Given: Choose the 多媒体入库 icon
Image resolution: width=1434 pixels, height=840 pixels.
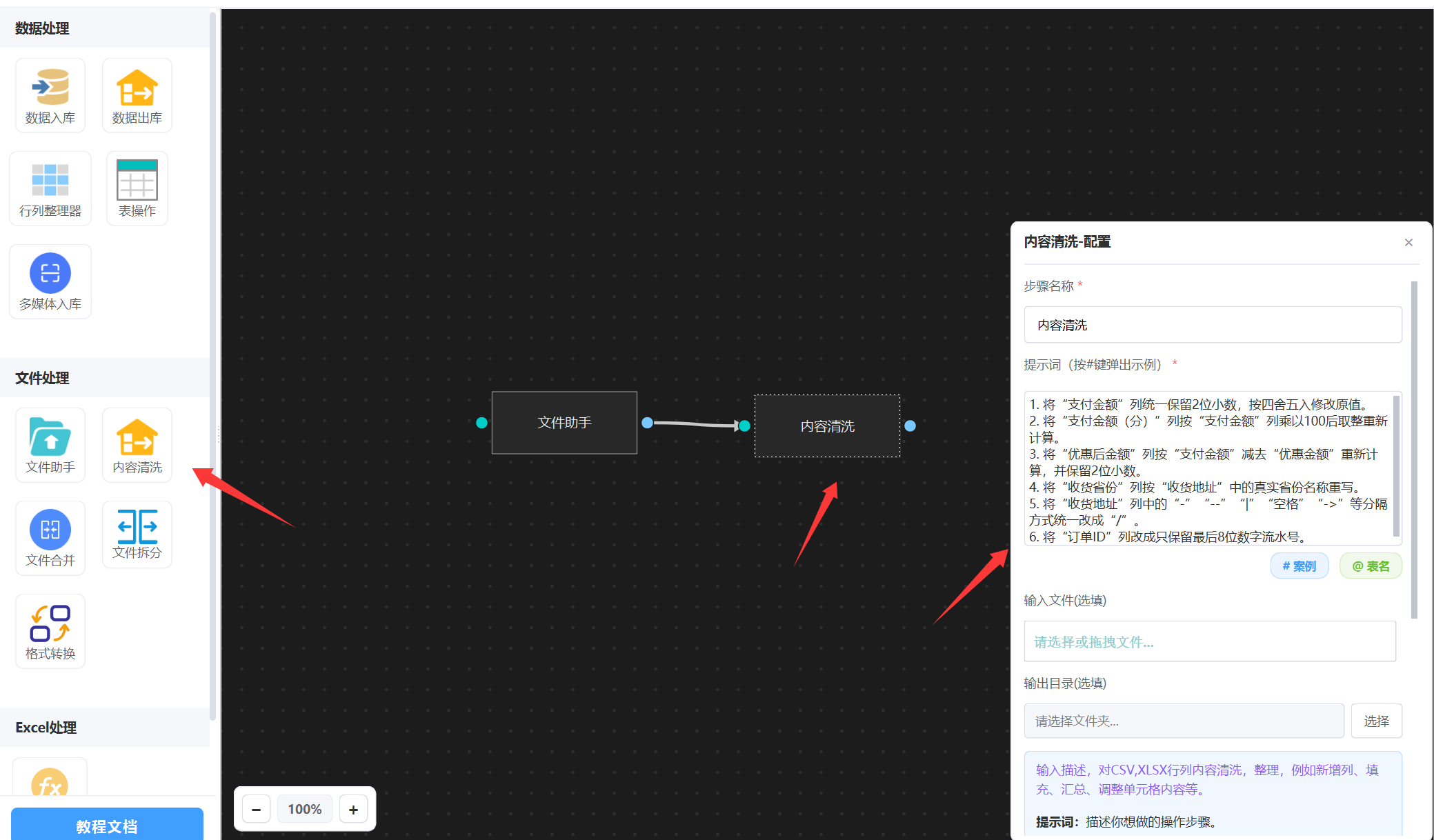Looking at the screenshot, I should [x=50, y=281].
